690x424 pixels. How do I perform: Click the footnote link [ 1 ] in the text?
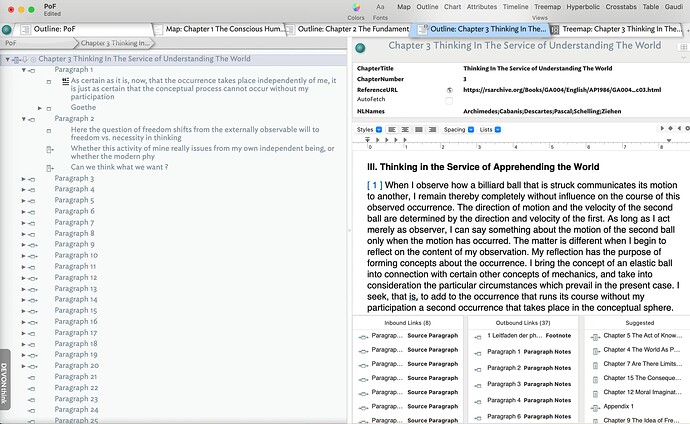click(x=374, y=185)
